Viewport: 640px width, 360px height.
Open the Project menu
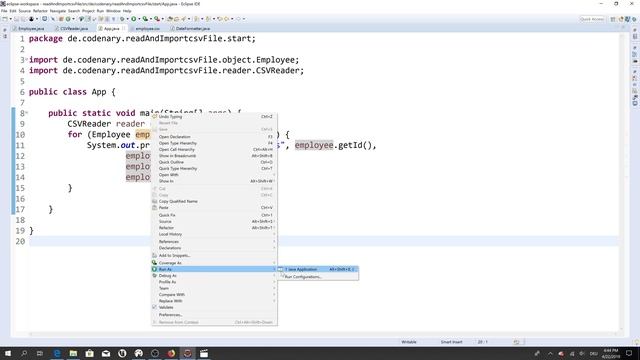coord(88,11)
